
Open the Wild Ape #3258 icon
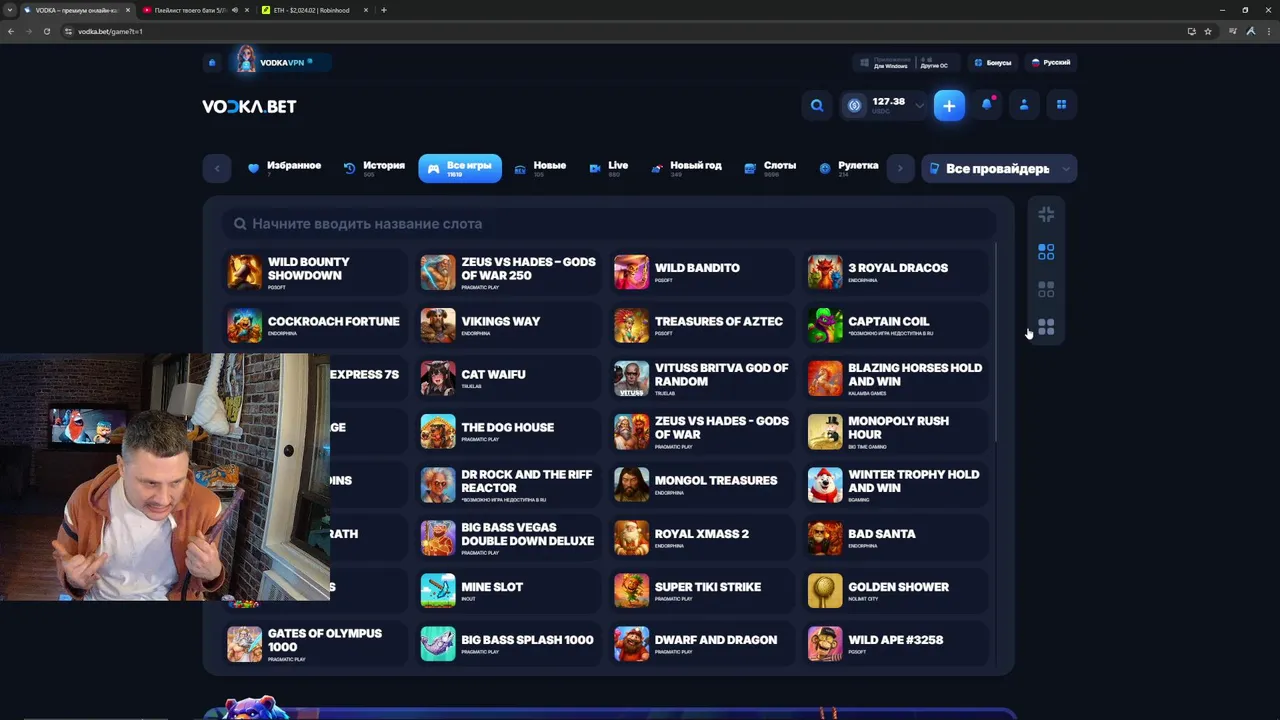(825, 644)
